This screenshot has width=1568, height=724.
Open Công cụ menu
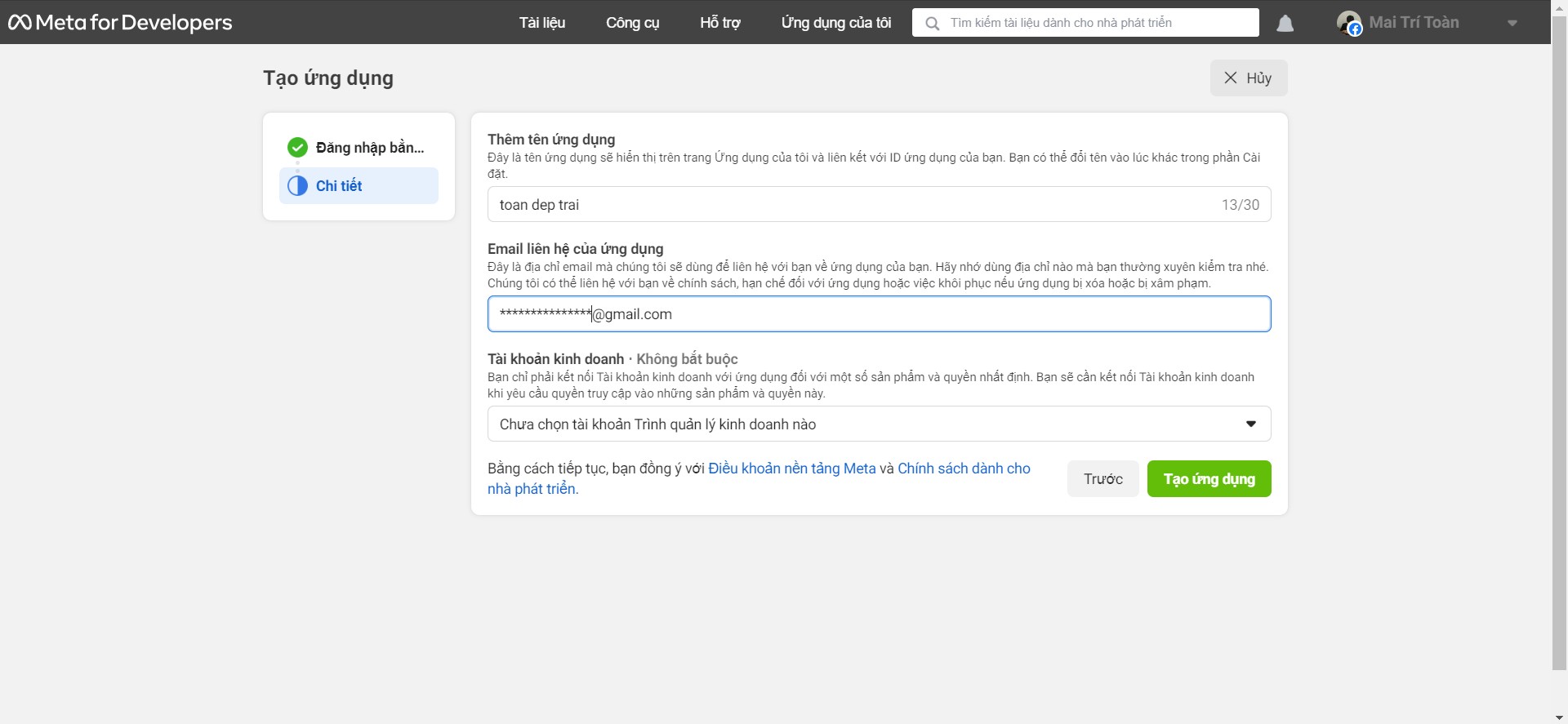pos(632,23)
